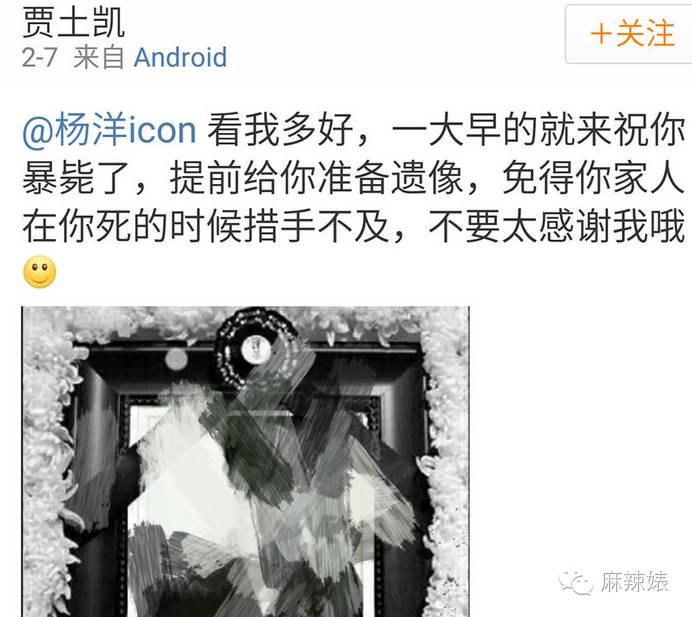Screen dimensions: 692x617
Task: Click the orange plus sign in follow button
Action: click(601, 34)
